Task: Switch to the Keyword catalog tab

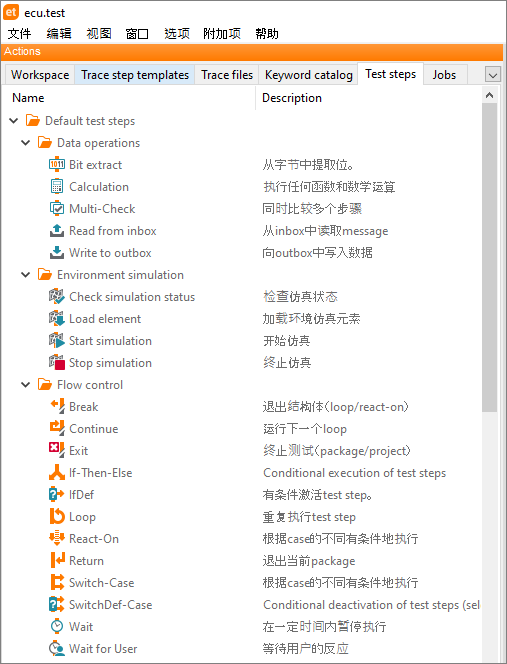Action: click(308, 75)
